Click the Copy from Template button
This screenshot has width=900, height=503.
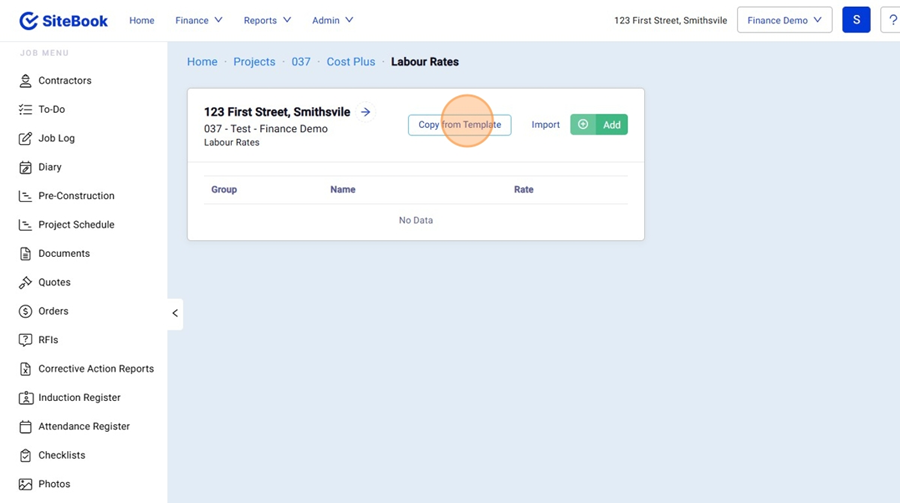[459, 125]
